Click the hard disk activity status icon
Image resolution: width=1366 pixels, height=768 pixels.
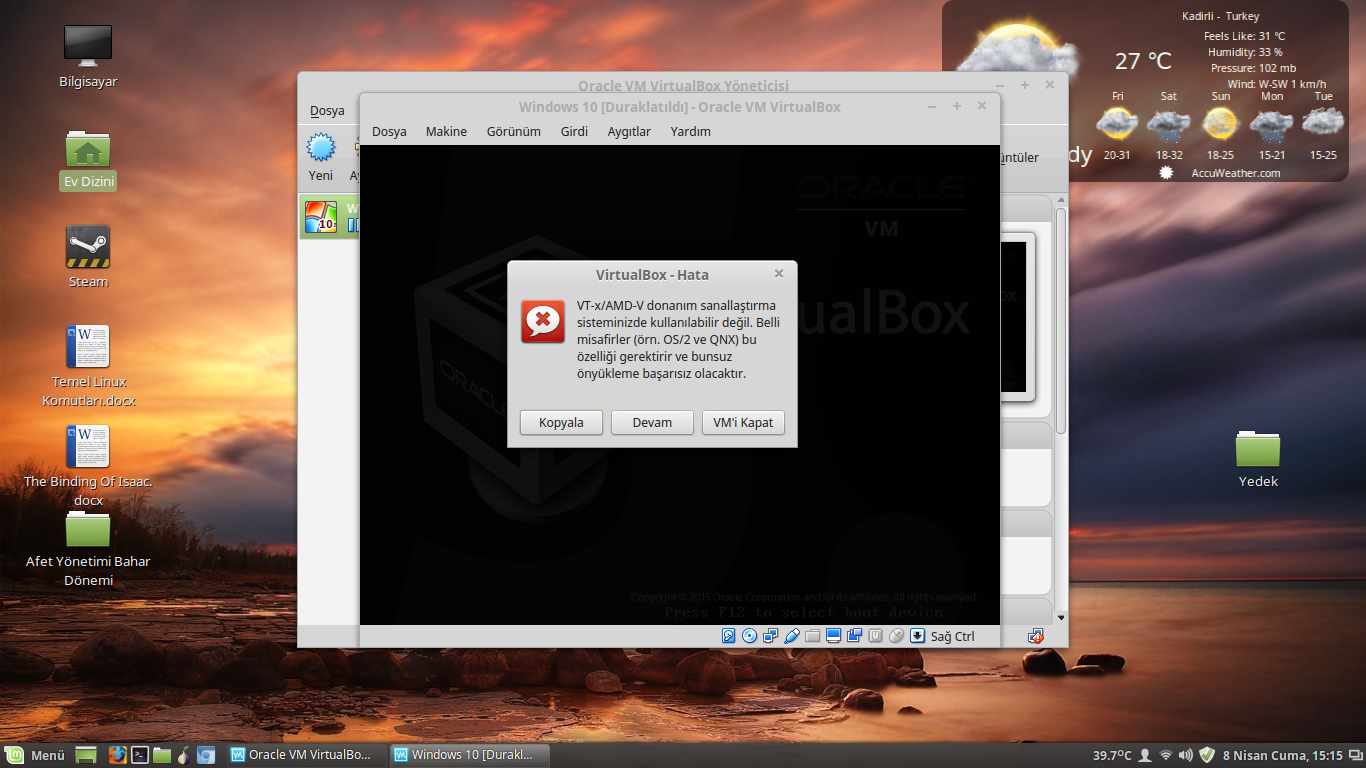click(729, 636)
